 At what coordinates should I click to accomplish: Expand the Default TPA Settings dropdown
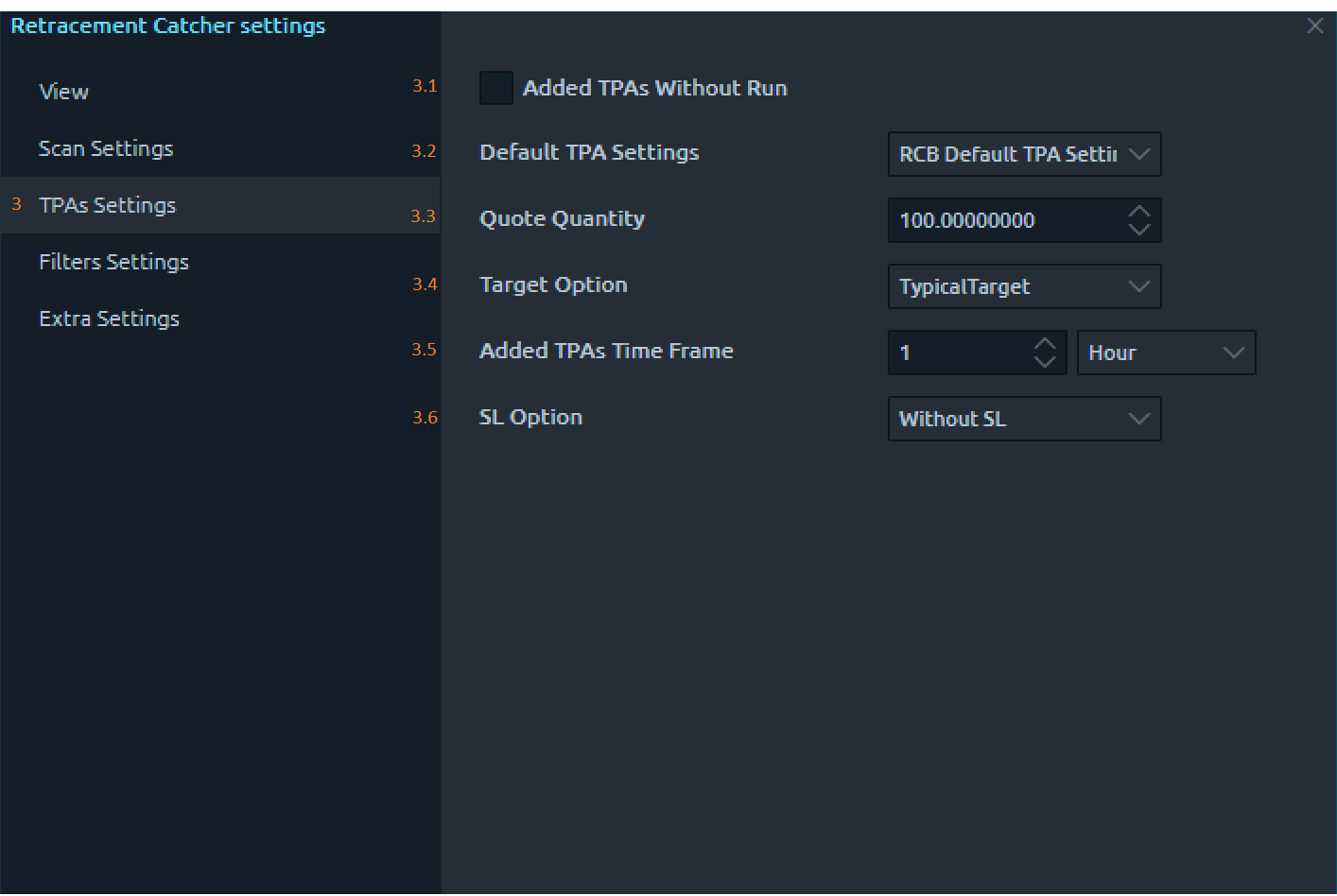pos(1008,154)
